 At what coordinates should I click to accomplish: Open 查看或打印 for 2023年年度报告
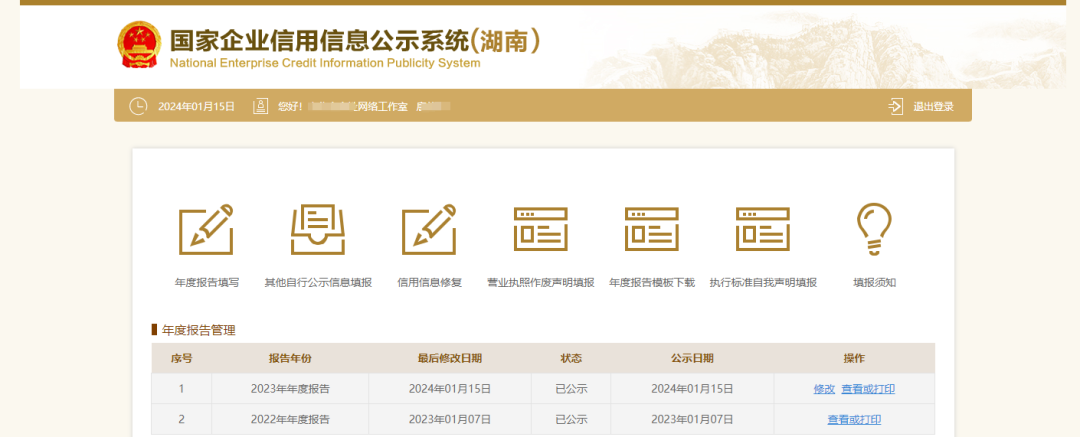[867, 389]
